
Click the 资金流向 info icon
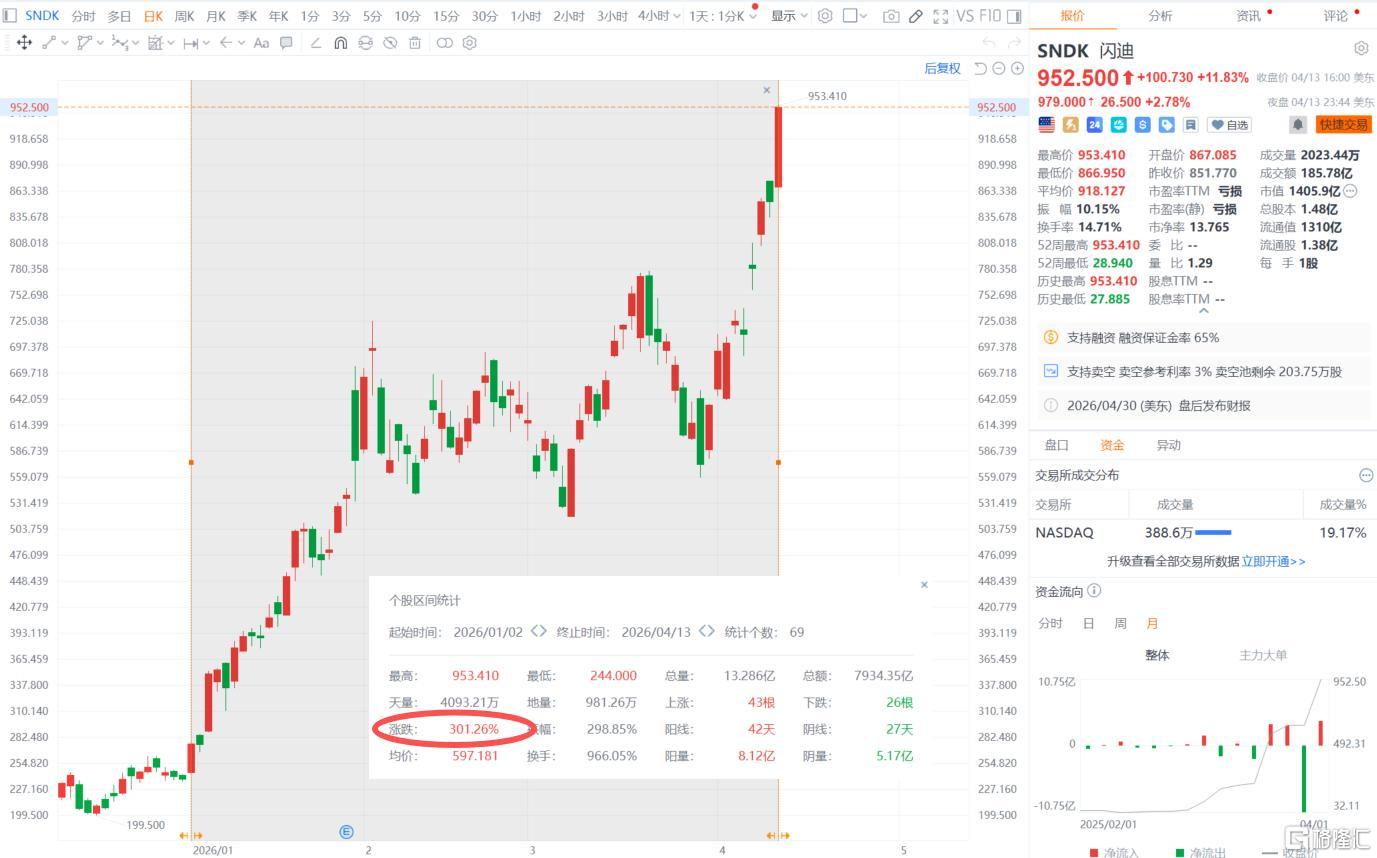point(1094,591)
